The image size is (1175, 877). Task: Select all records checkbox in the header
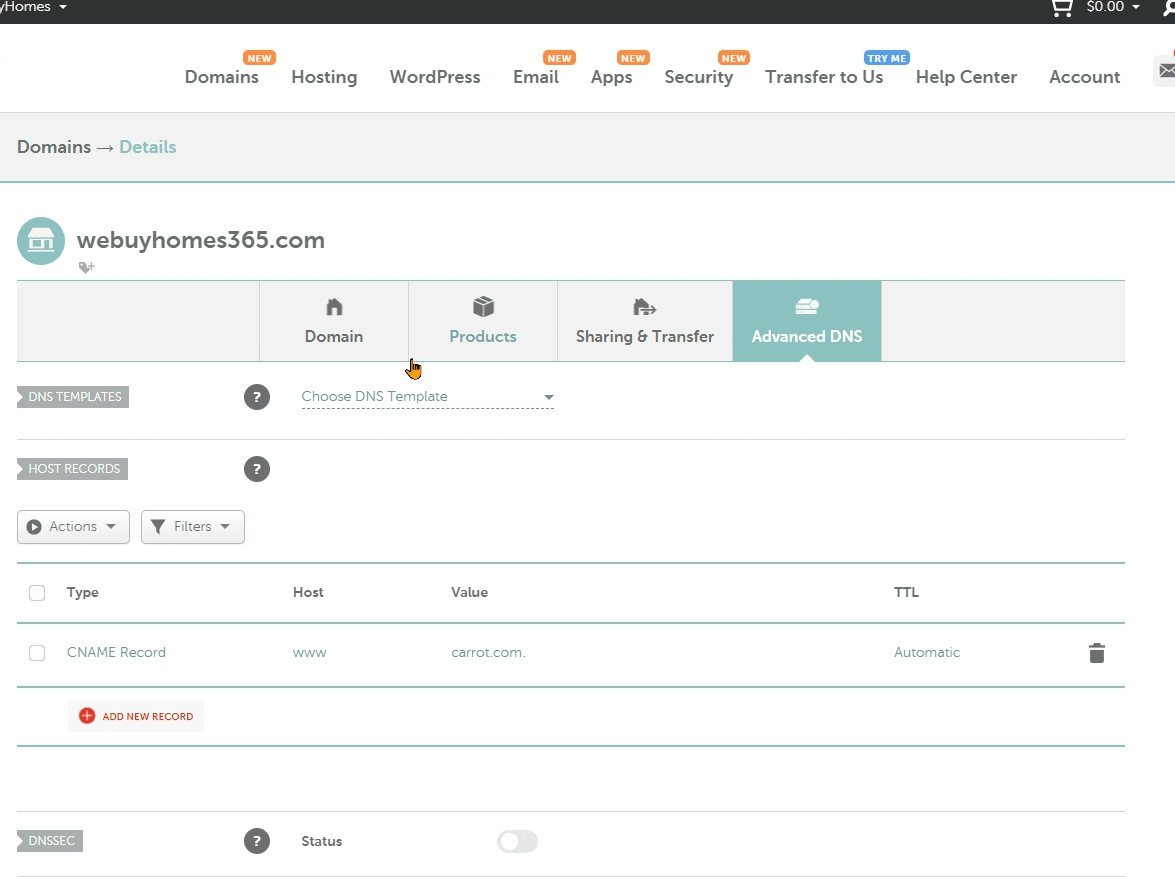pos(37,593)
